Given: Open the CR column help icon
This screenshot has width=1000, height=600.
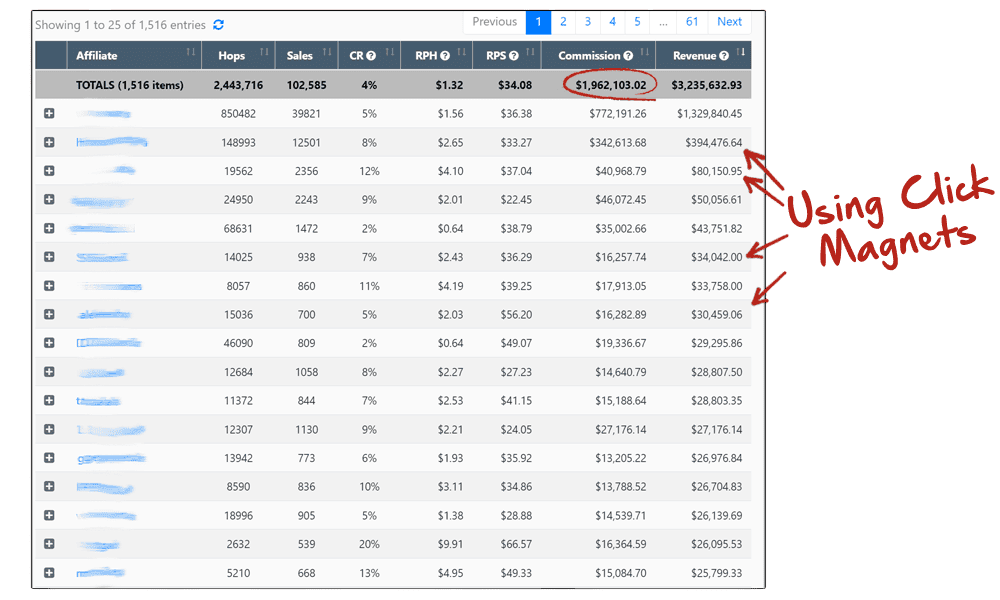Looking at the screenshot, I should tap(371, 56).
